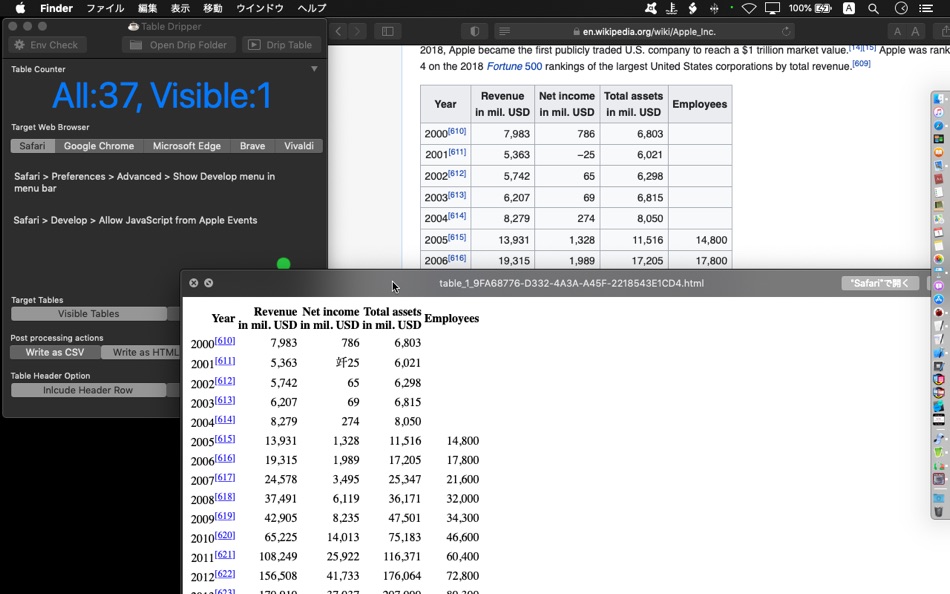Open the battery status menu
950x594 pixels.
[x=811, y=8]
